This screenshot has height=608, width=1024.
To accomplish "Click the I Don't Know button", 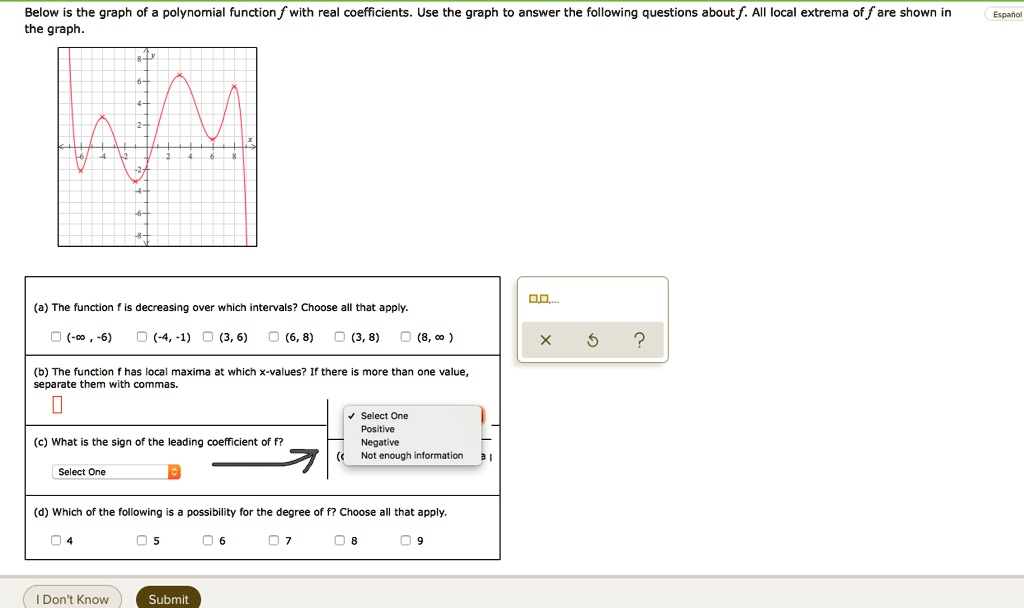I will [x=72, y=598].
